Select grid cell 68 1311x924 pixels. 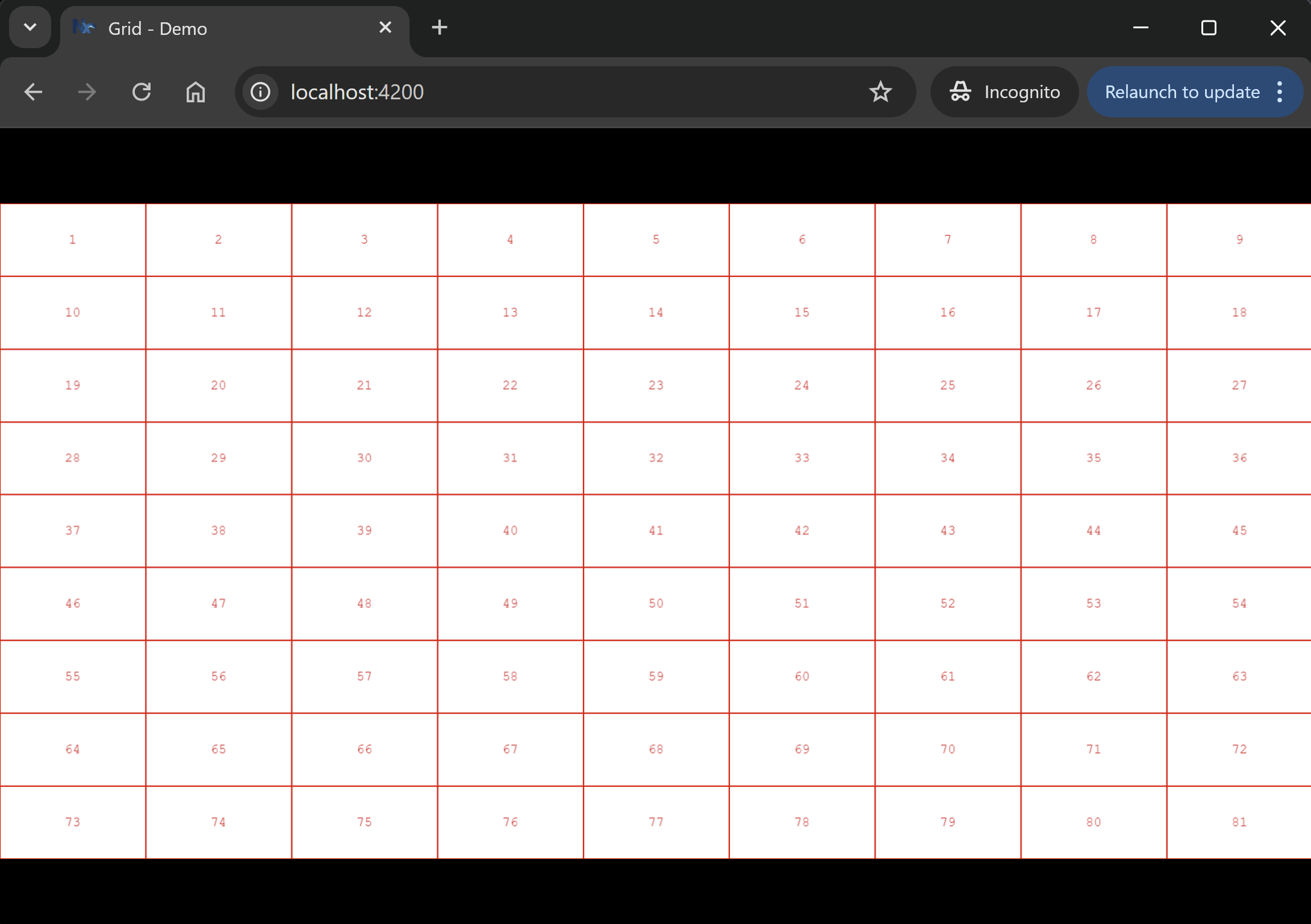coord(656,750)
